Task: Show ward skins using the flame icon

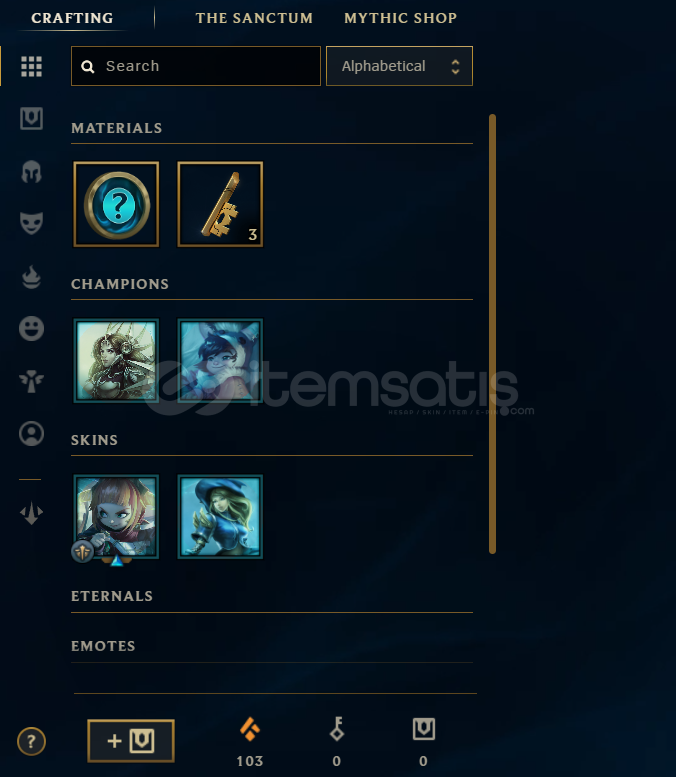Action: [x=31, y=277]
